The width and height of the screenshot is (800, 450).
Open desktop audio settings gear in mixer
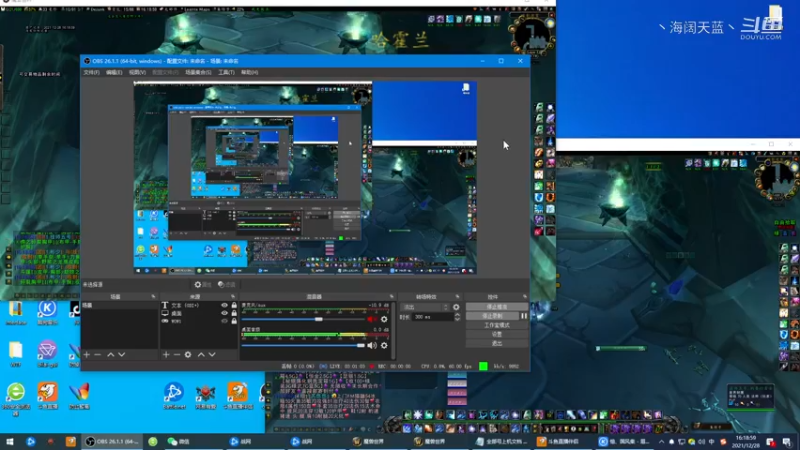pyautogui.click(x=384, y=345)
